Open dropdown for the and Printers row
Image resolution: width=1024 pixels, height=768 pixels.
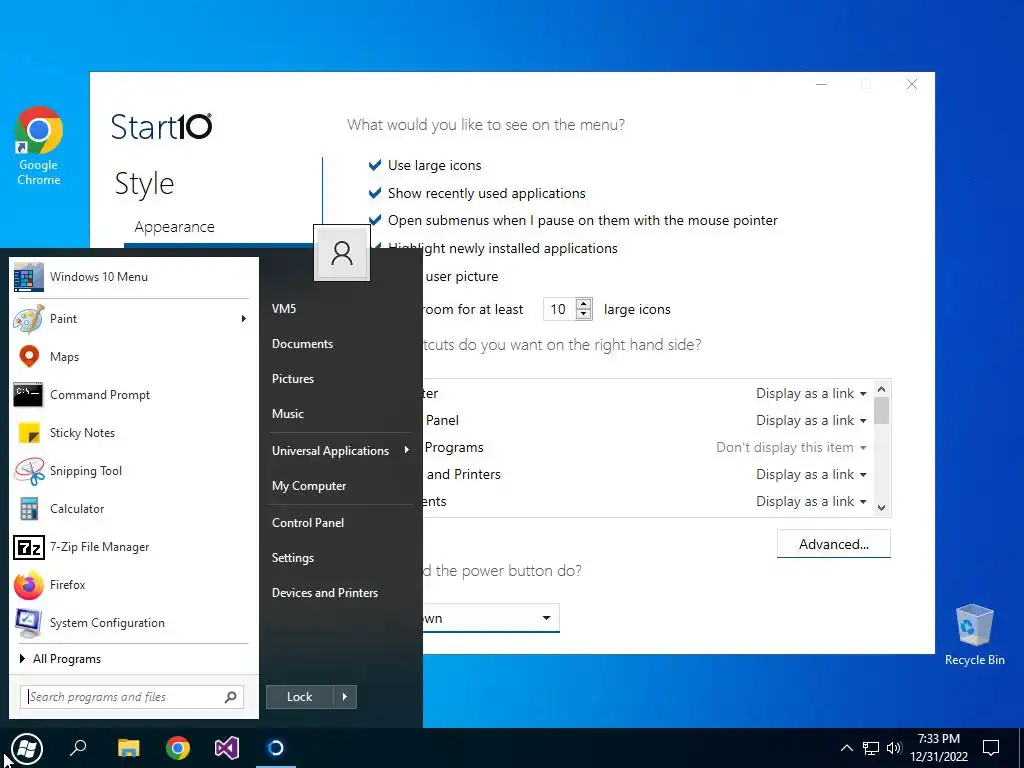tap(811, 475)
